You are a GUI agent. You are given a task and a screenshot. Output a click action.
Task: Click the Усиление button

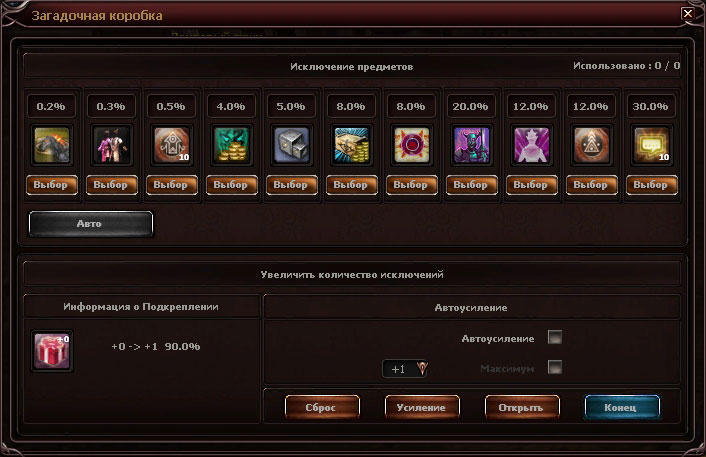[422, 407]
